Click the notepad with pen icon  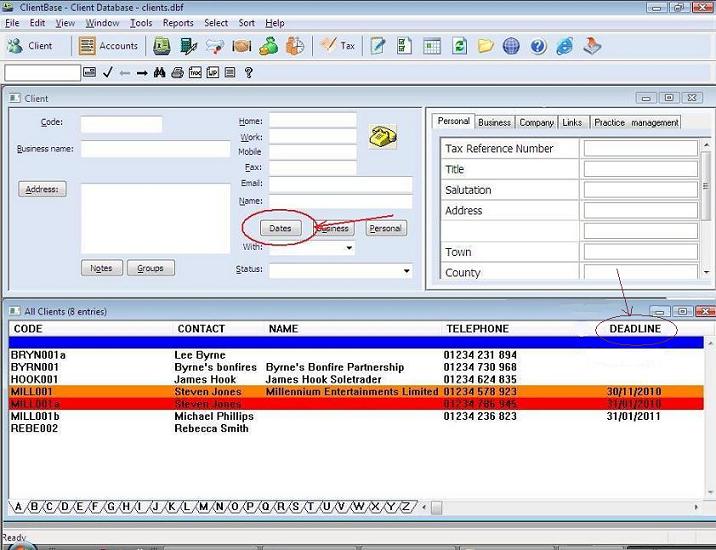(378, 46)
